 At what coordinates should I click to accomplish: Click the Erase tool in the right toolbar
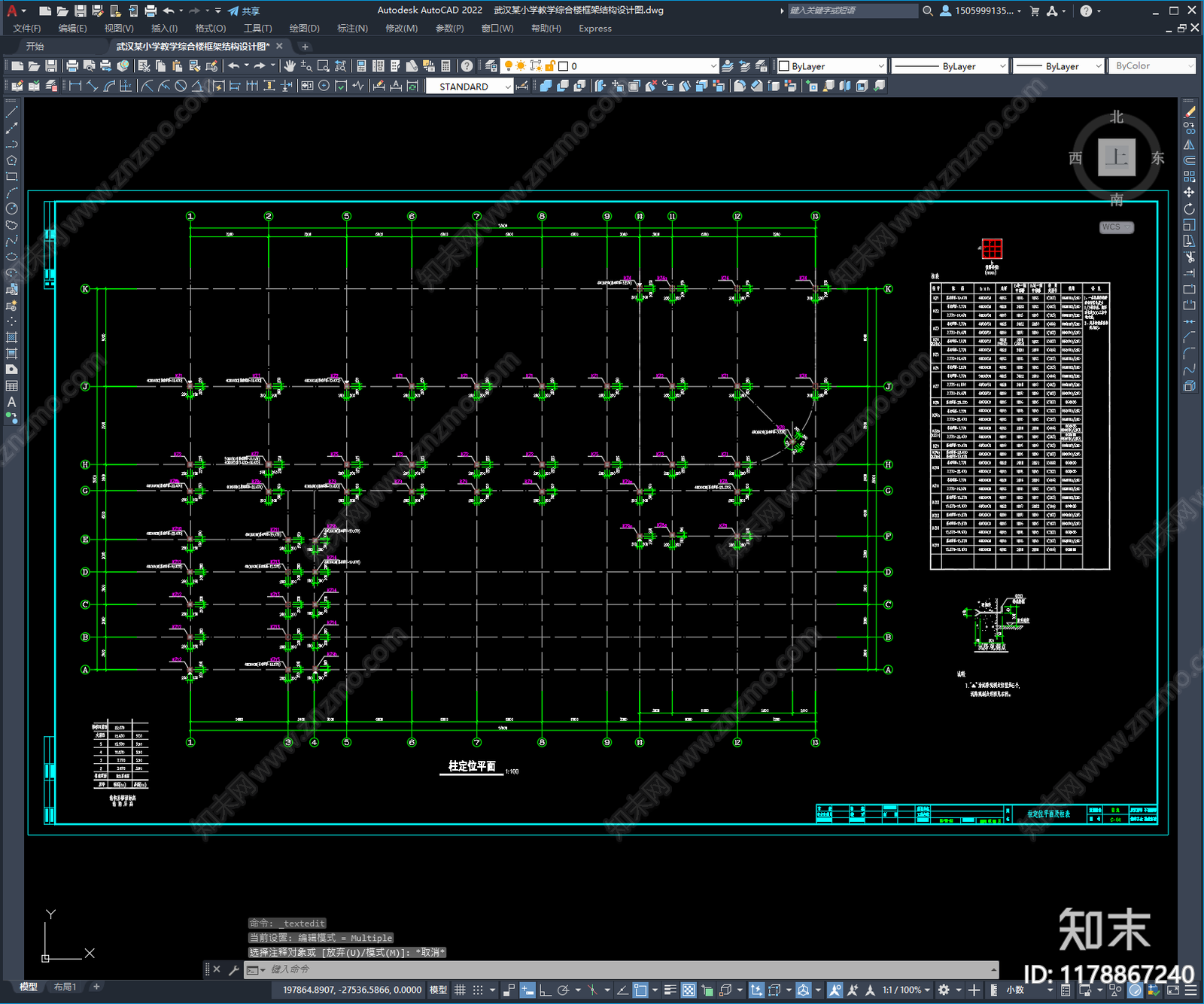coord(1189,112)
